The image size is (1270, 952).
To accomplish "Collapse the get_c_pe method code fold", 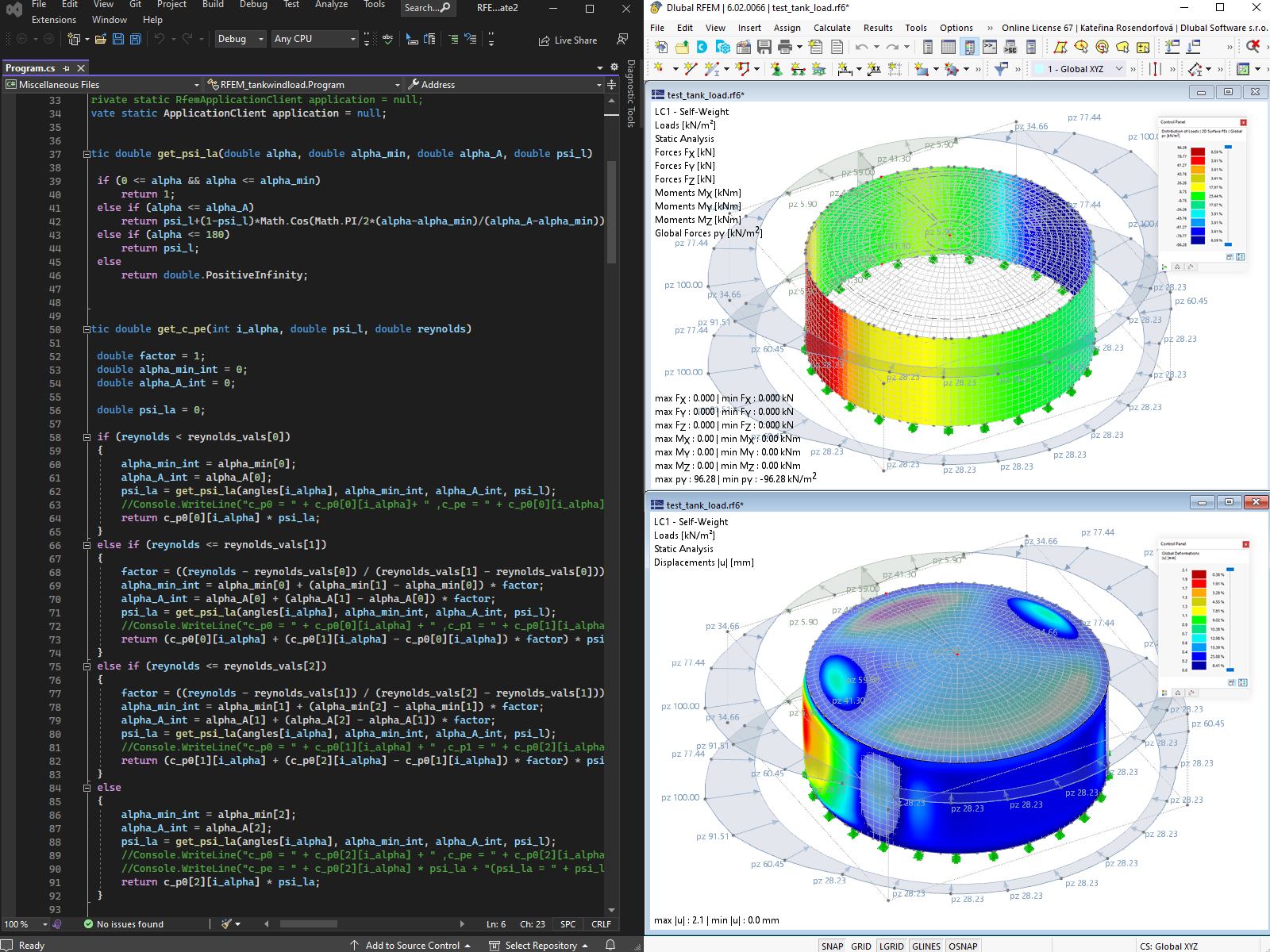I will pyautogui.click(x=86, y=328).
